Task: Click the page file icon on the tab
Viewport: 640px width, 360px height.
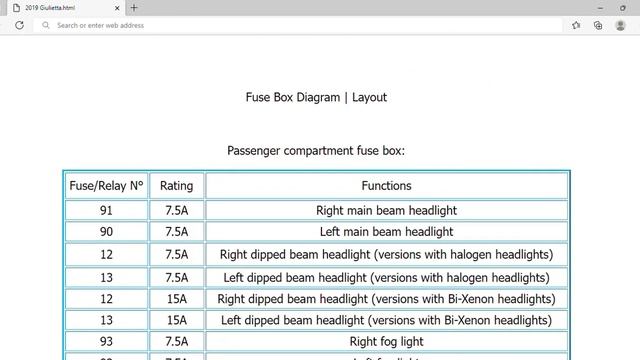Action: click(16, 8)
